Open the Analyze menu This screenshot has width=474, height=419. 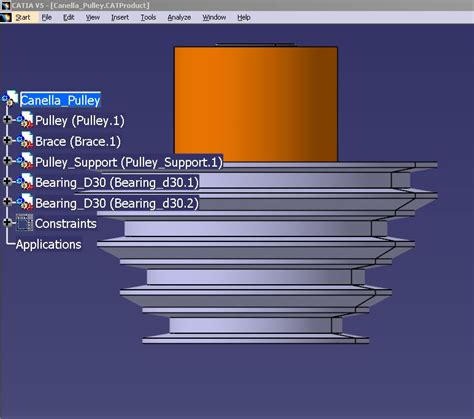click(179, 17)
